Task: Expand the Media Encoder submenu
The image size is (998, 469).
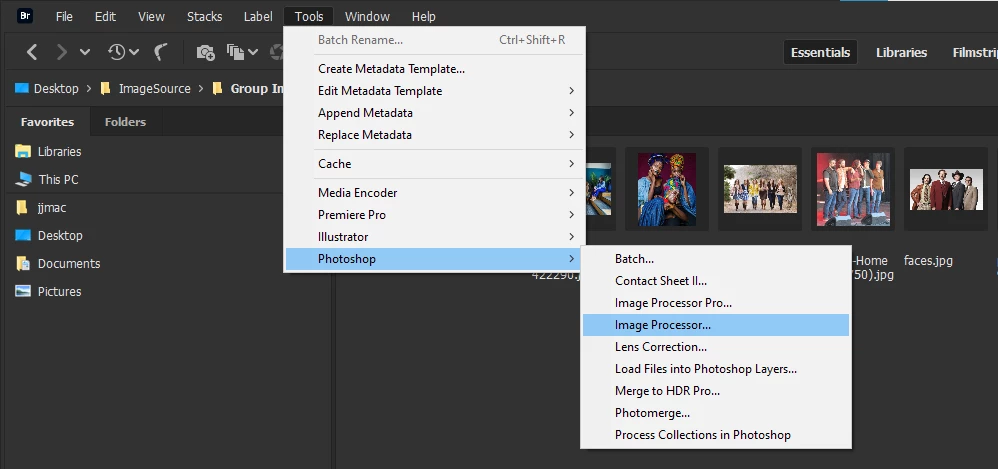Action: coord(434,193)
